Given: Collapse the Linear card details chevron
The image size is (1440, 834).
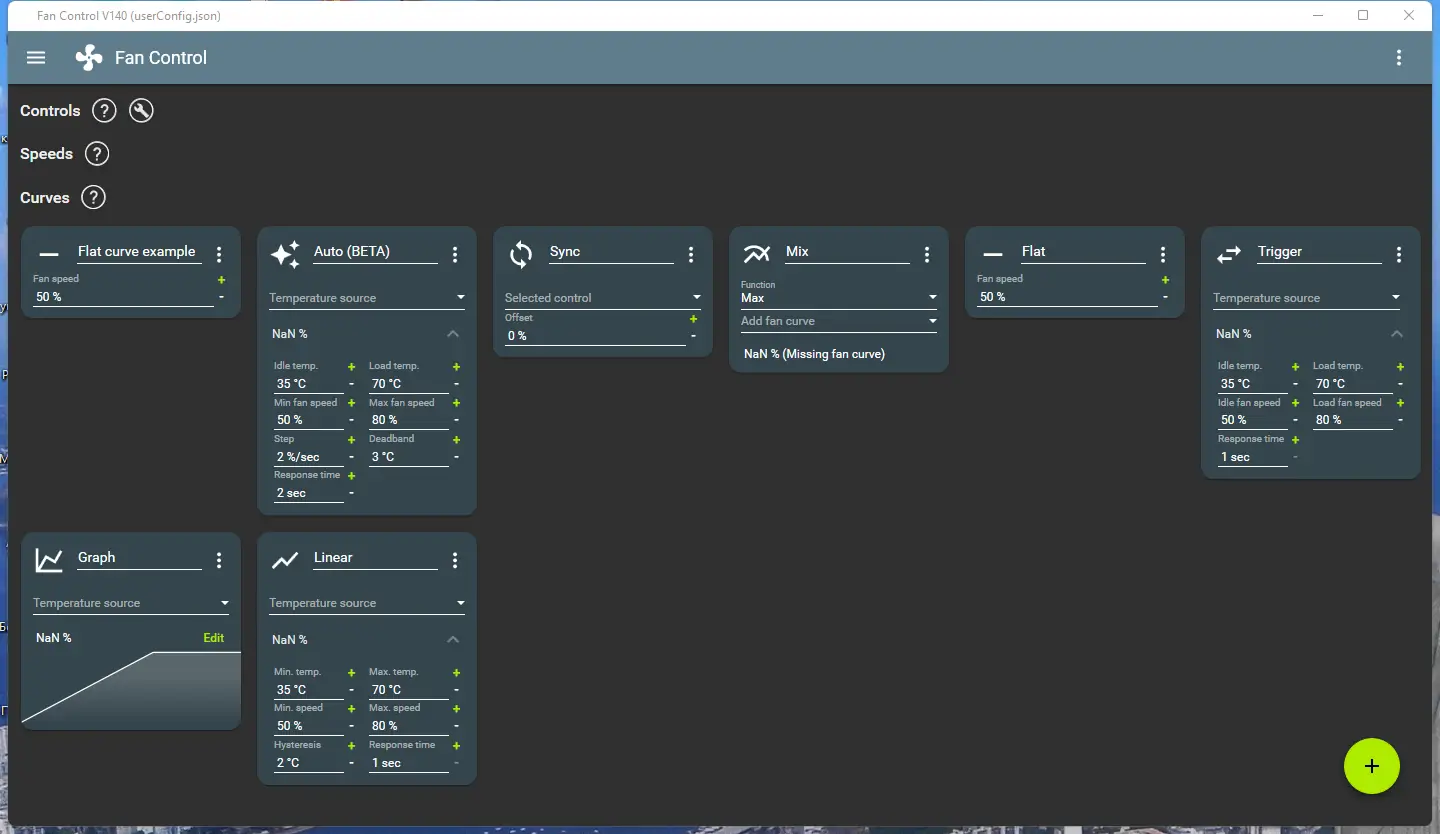Looking at the screenshot, I should coord(453,639).
